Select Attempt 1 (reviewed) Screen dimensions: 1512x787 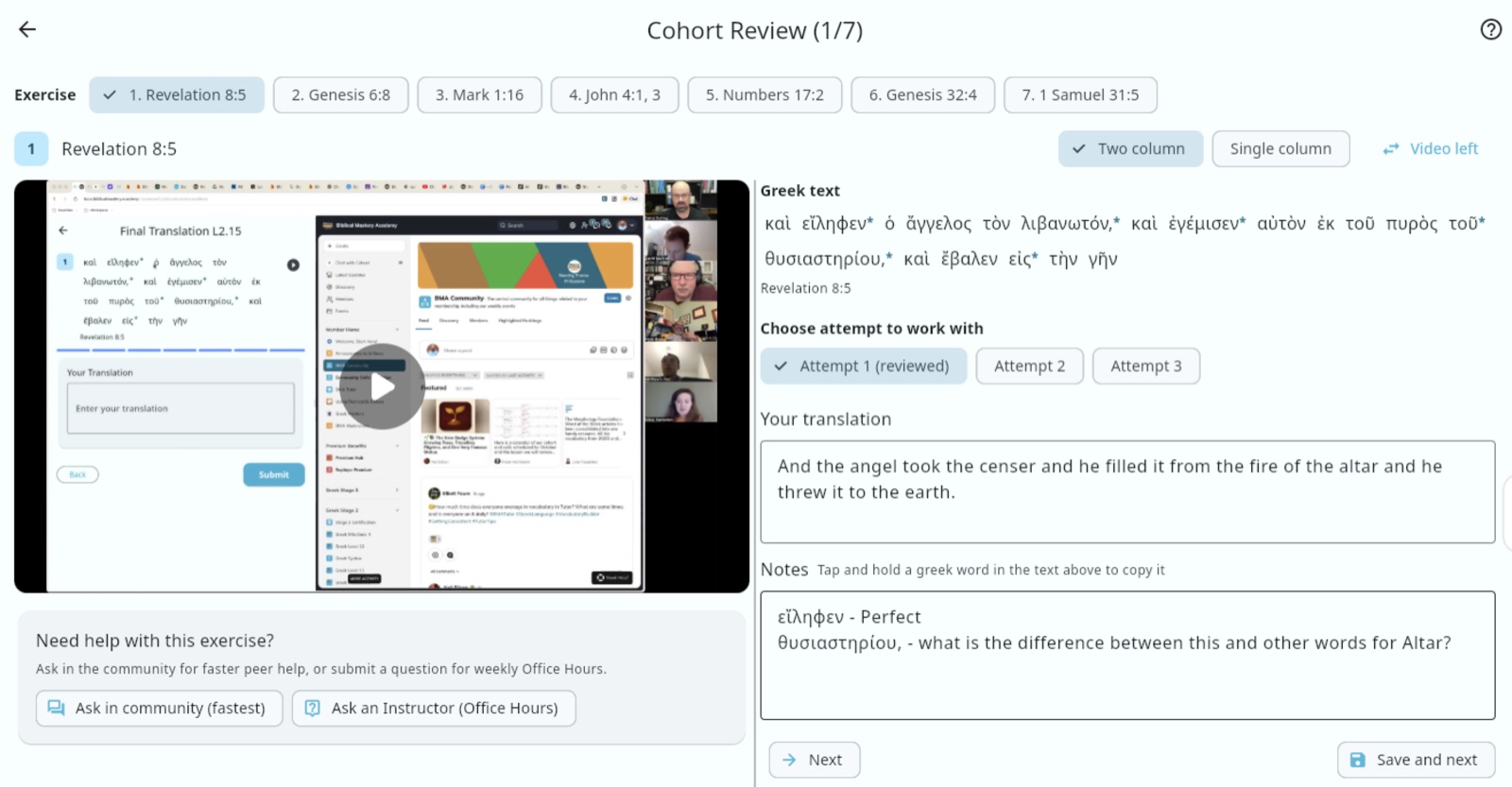863,366
